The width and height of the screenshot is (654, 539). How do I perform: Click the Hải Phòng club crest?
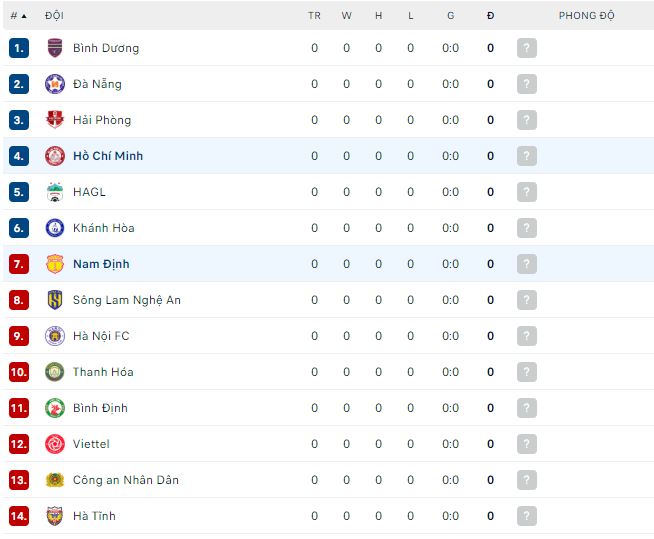coord(55,120)
